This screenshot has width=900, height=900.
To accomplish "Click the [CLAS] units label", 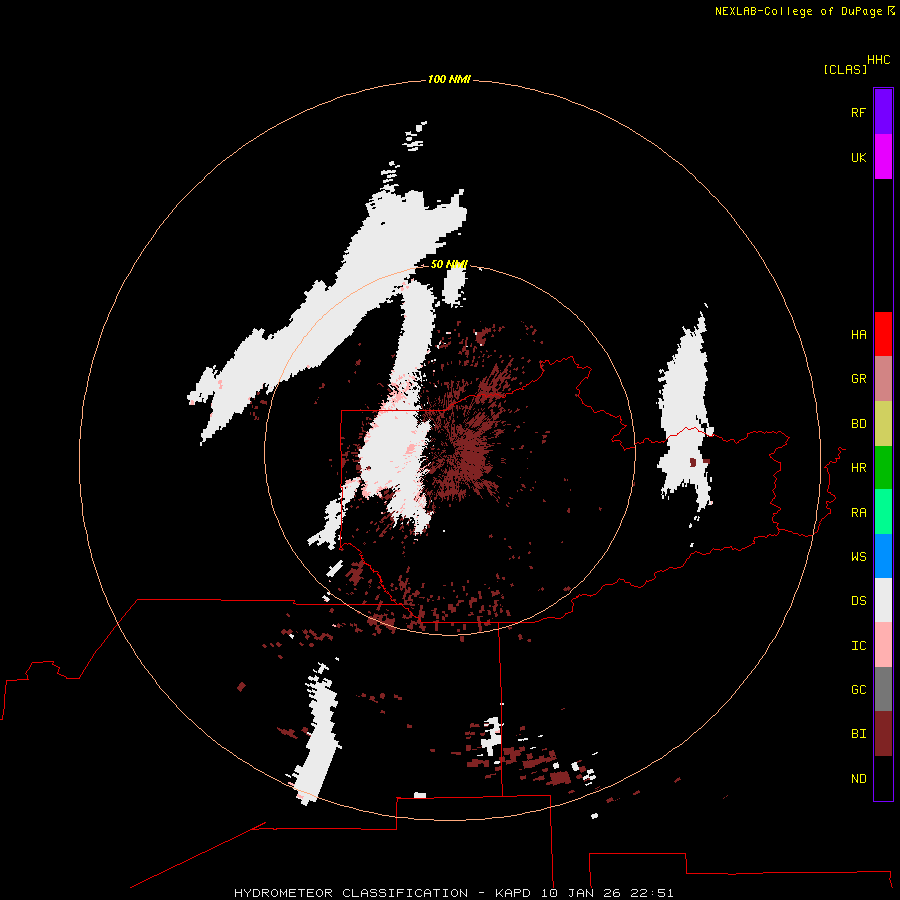I will (x=845, y=70).
